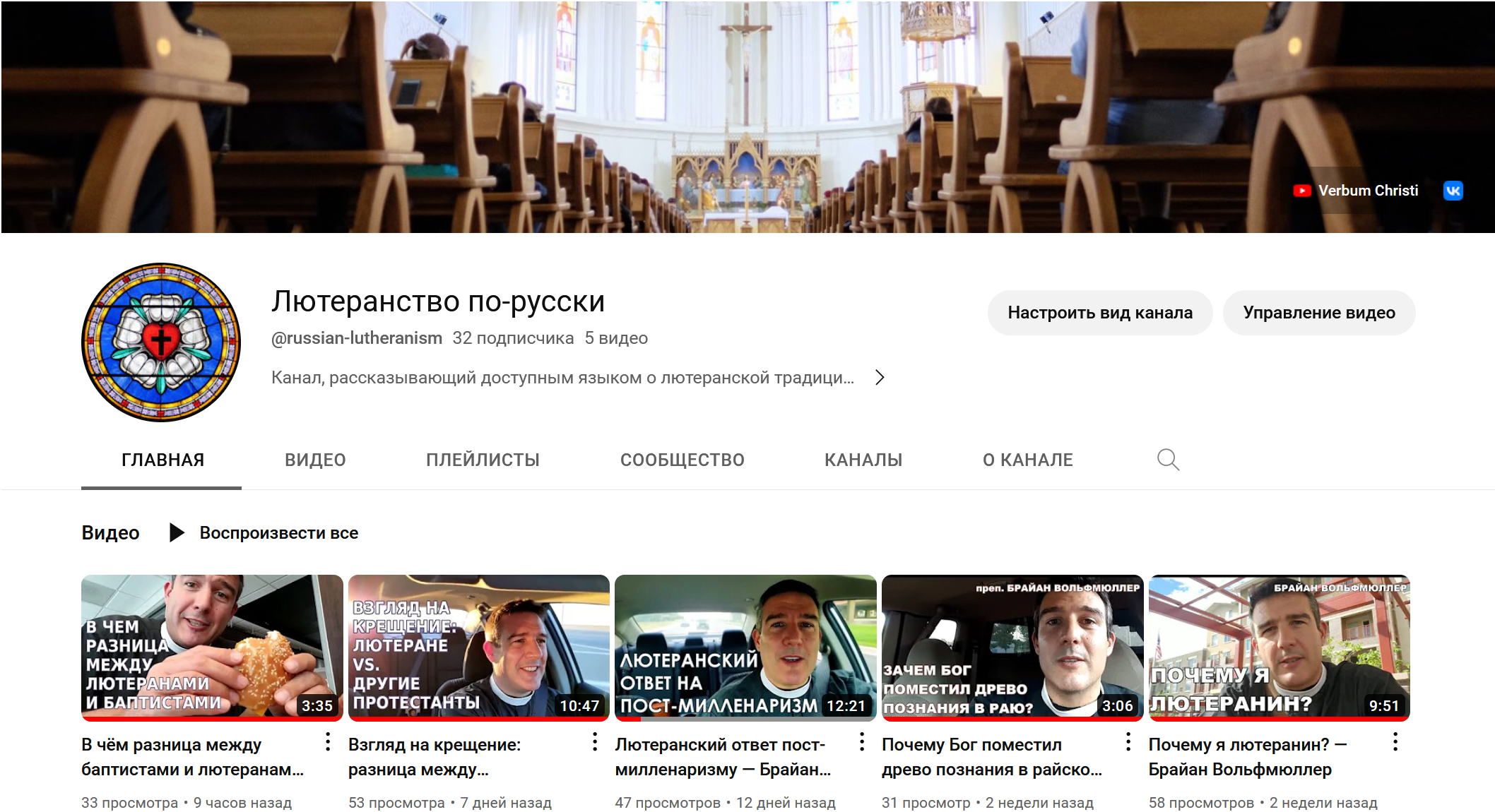
Task: Click the Настроить вид канала button
Action: 1099,313
